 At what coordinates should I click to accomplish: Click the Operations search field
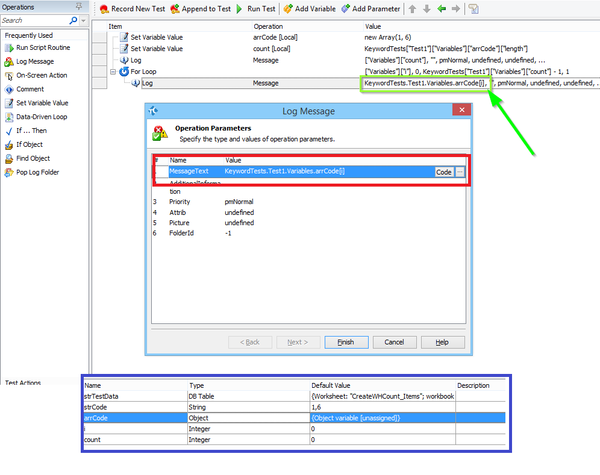[x=34, y=20]
